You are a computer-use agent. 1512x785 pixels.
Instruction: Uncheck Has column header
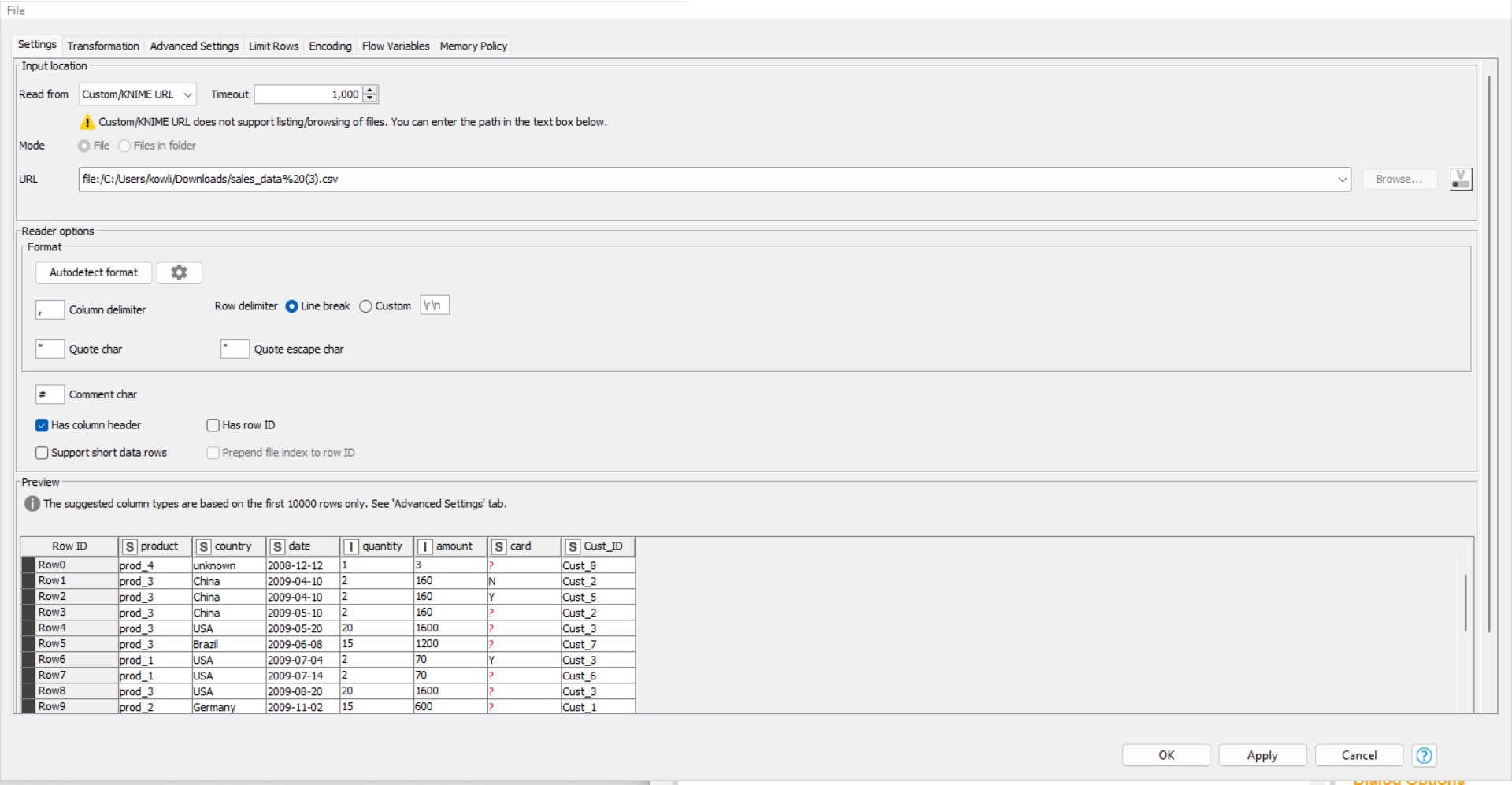(x=42, y=425)
